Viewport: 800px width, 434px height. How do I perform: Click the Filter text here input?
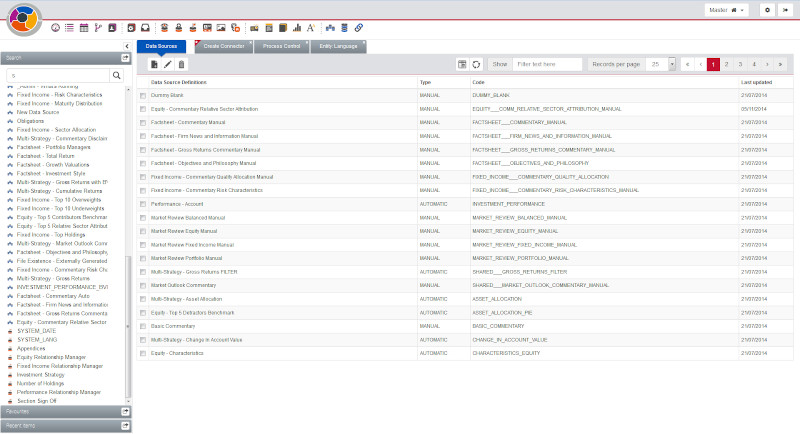tap(547, 64)
